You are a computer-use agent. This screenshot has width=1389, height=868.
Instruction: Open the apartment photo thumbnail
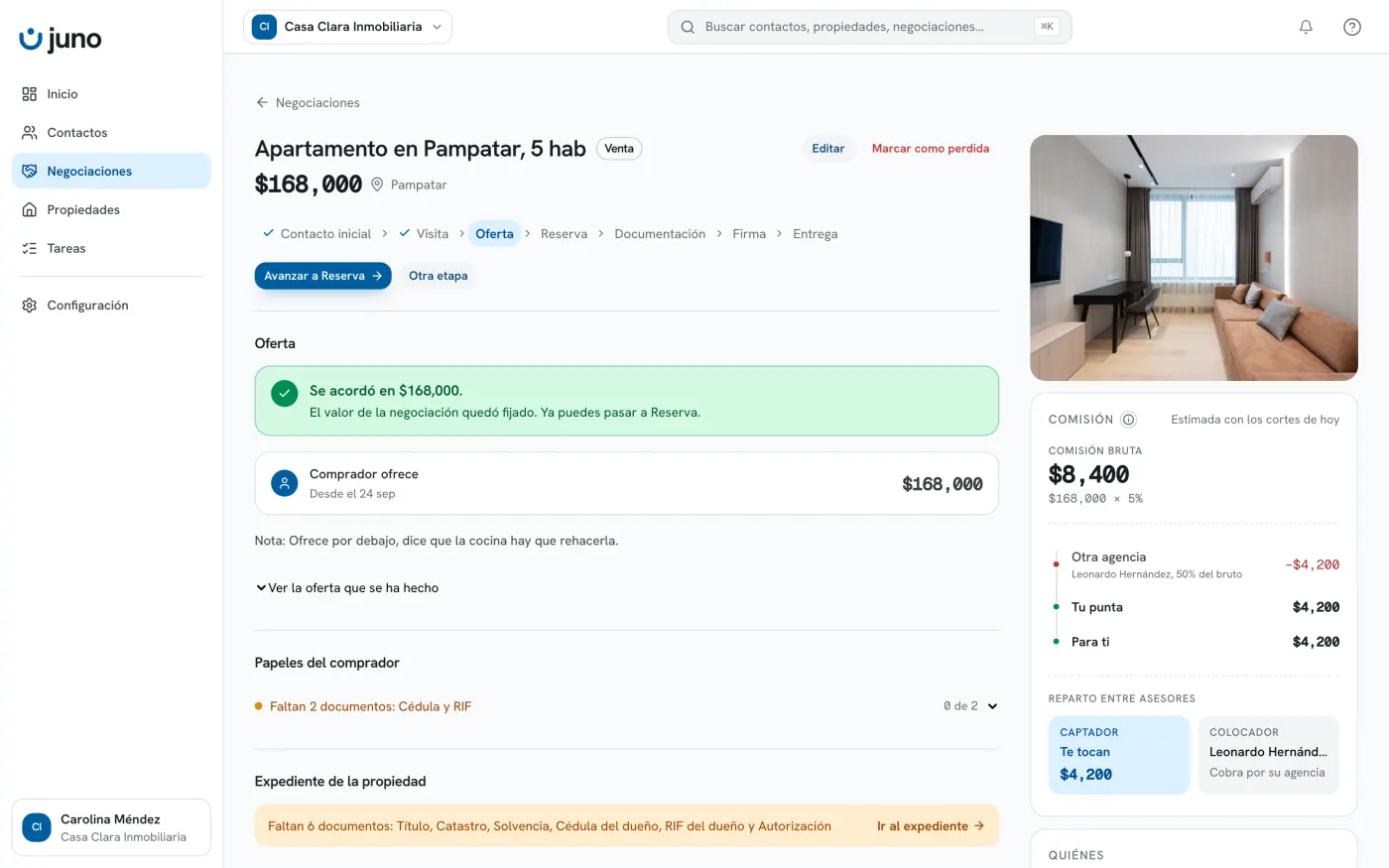coord(1194,258)
